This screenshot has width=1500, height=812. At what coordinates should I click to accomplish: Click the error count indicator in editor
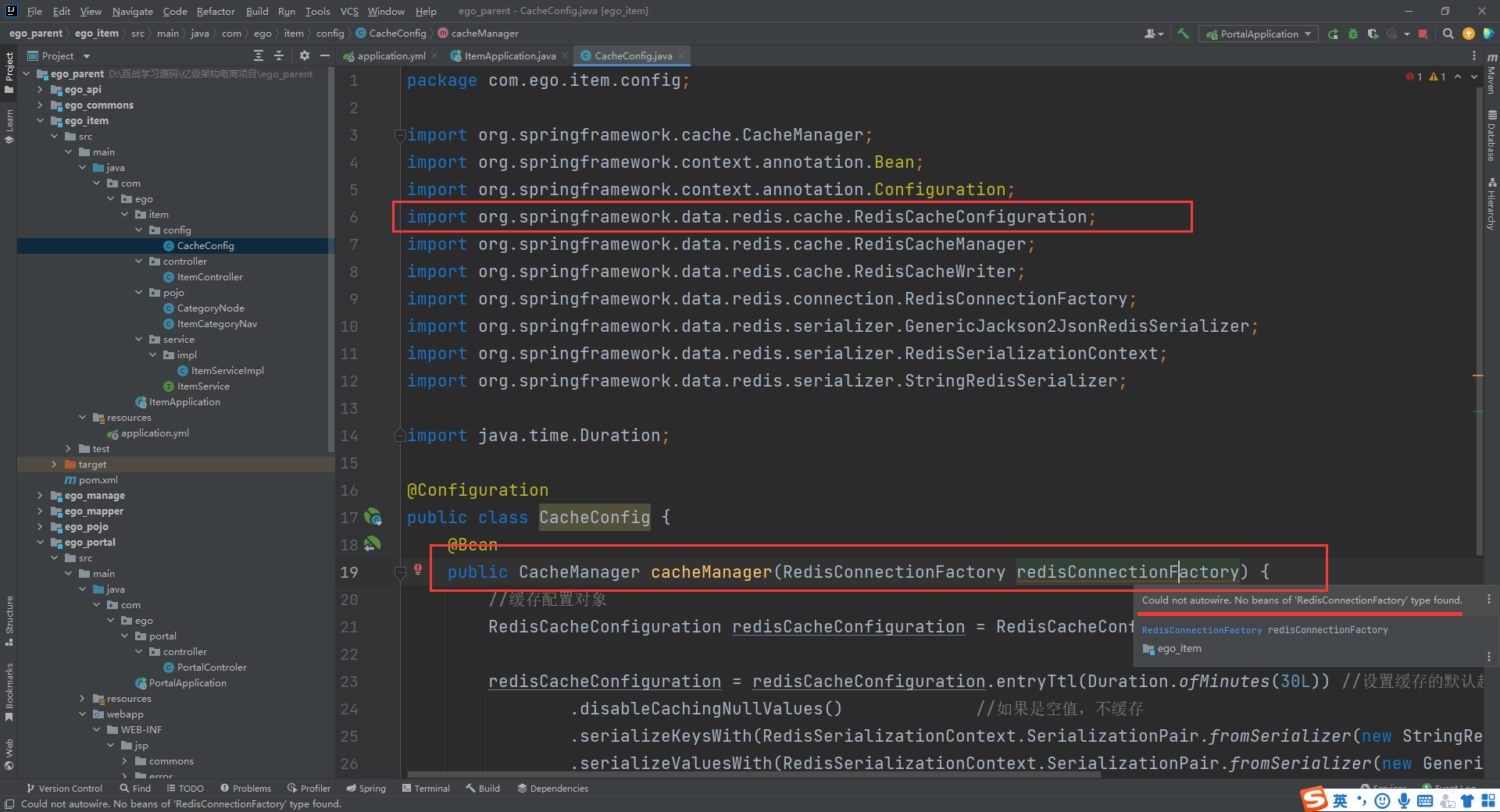[1415, 77]
